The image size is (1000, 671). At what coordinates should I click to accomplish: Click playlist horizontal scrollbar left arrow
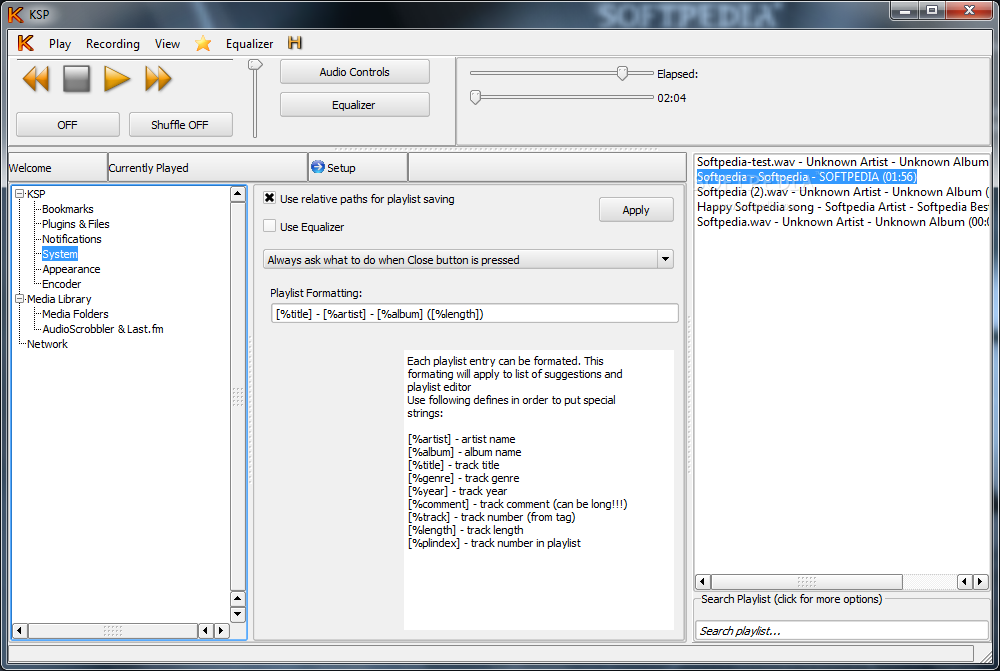703,581
